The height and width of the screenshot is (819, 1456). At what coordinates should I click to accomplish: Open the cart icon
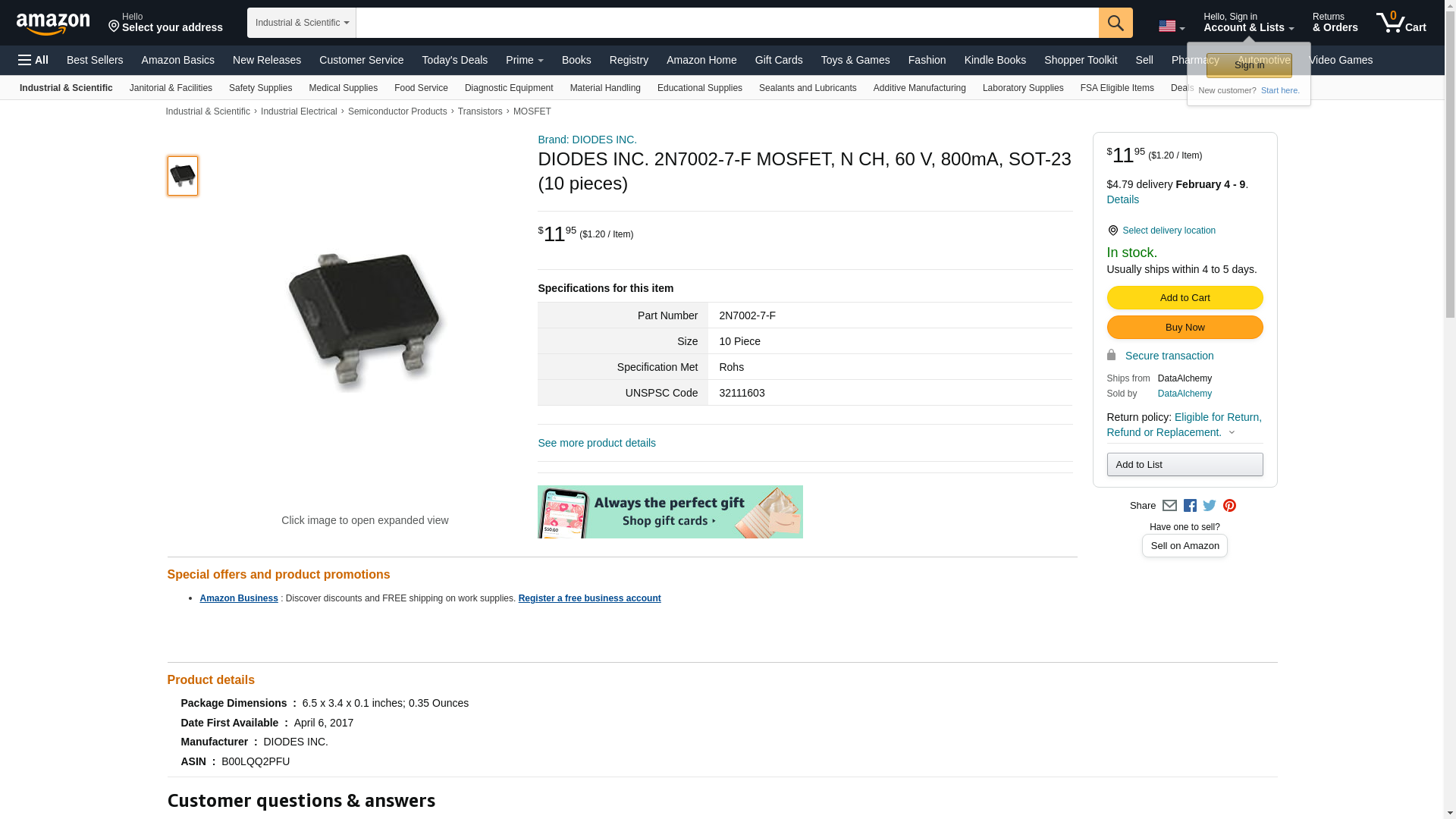click(x=1401, y=23)
